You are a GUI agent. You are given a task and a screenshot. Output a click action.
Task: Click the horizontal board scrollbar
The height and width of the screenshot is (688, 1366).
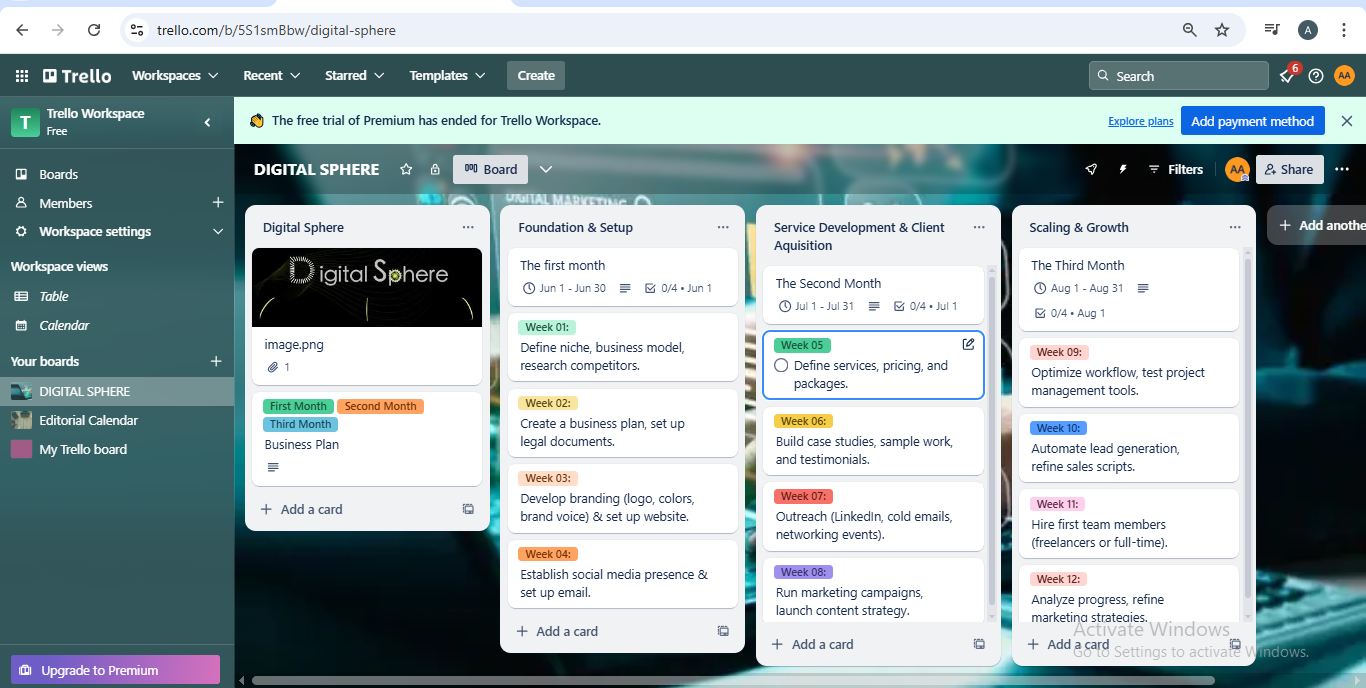point(733,680)
